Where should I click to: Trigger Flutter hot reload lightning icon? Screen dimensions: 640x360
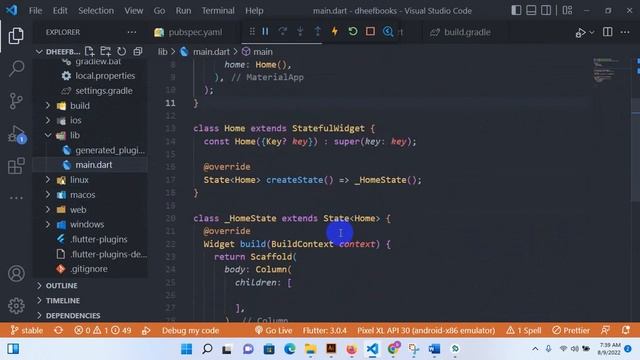click(335, 31)
